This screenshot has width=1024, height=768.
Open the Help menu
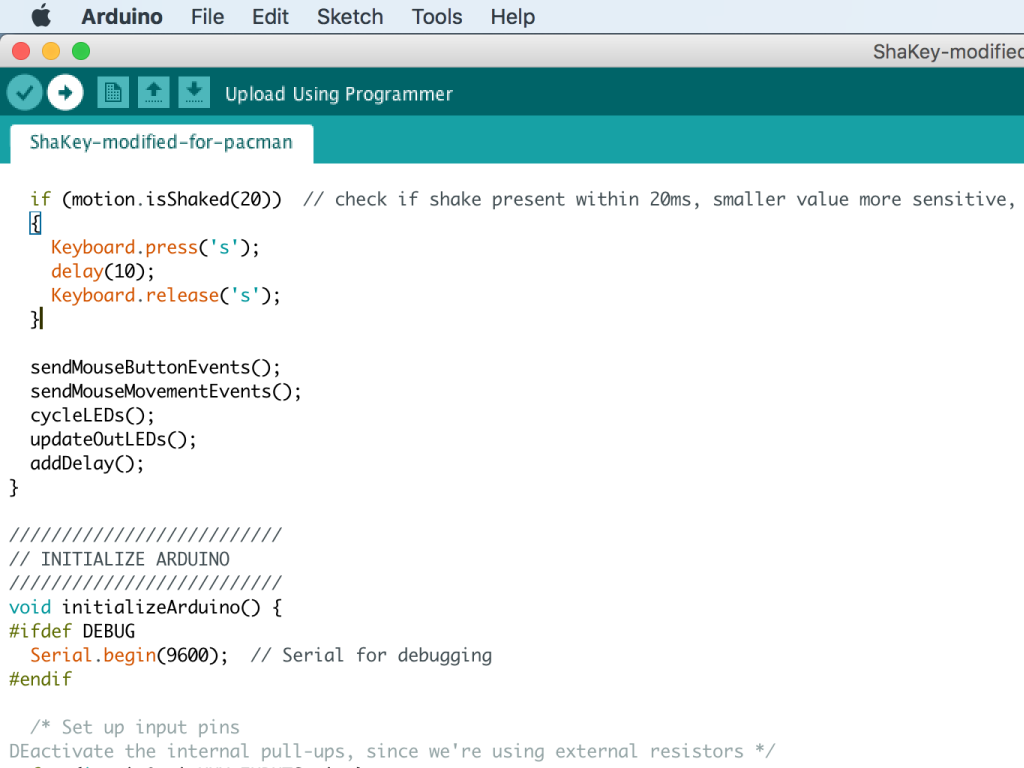pyautogui.click(x=513, y=16)
